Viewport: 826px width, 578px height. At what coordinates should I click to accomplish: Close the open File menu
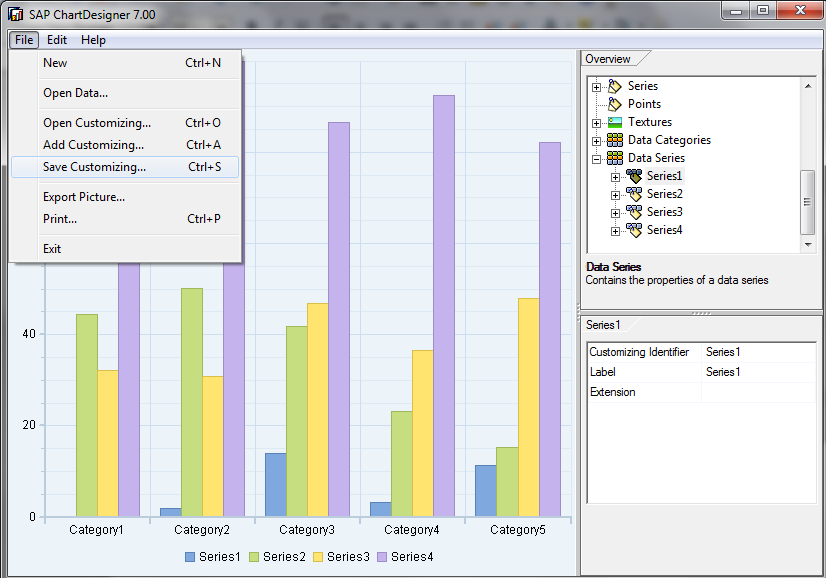24,40
